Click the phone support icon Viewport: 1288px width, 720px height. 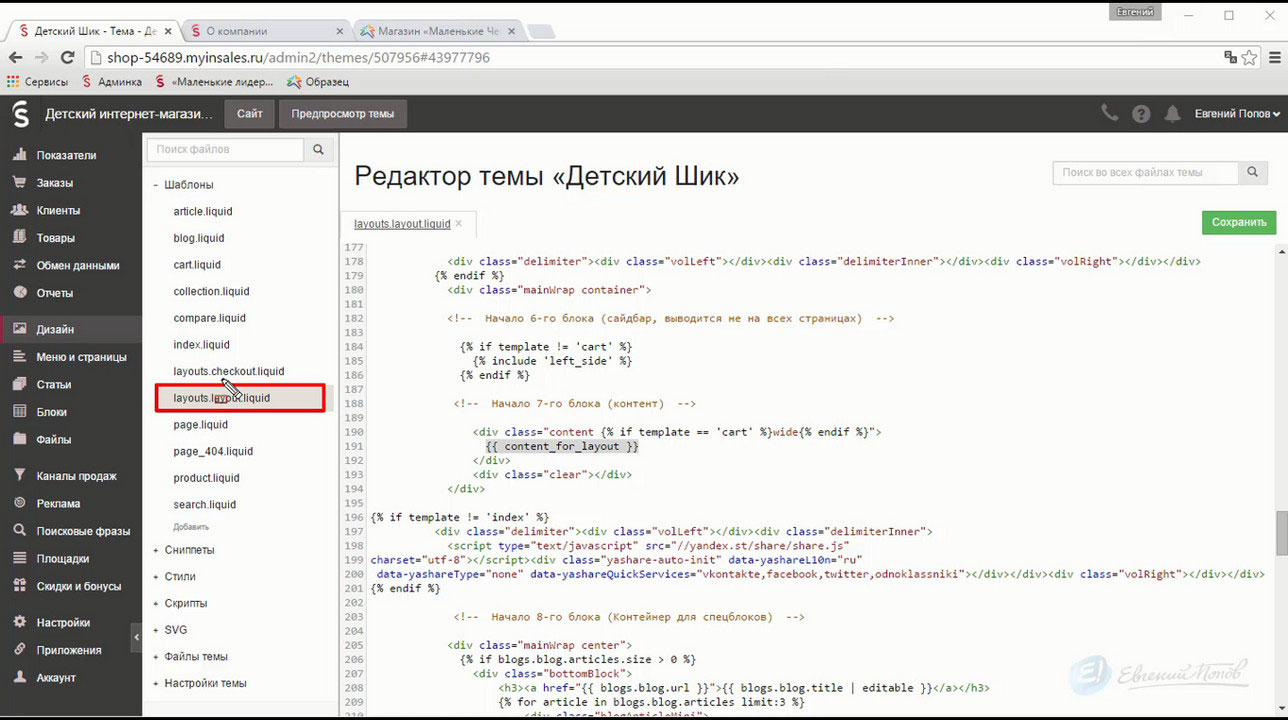coord(1109,114)
